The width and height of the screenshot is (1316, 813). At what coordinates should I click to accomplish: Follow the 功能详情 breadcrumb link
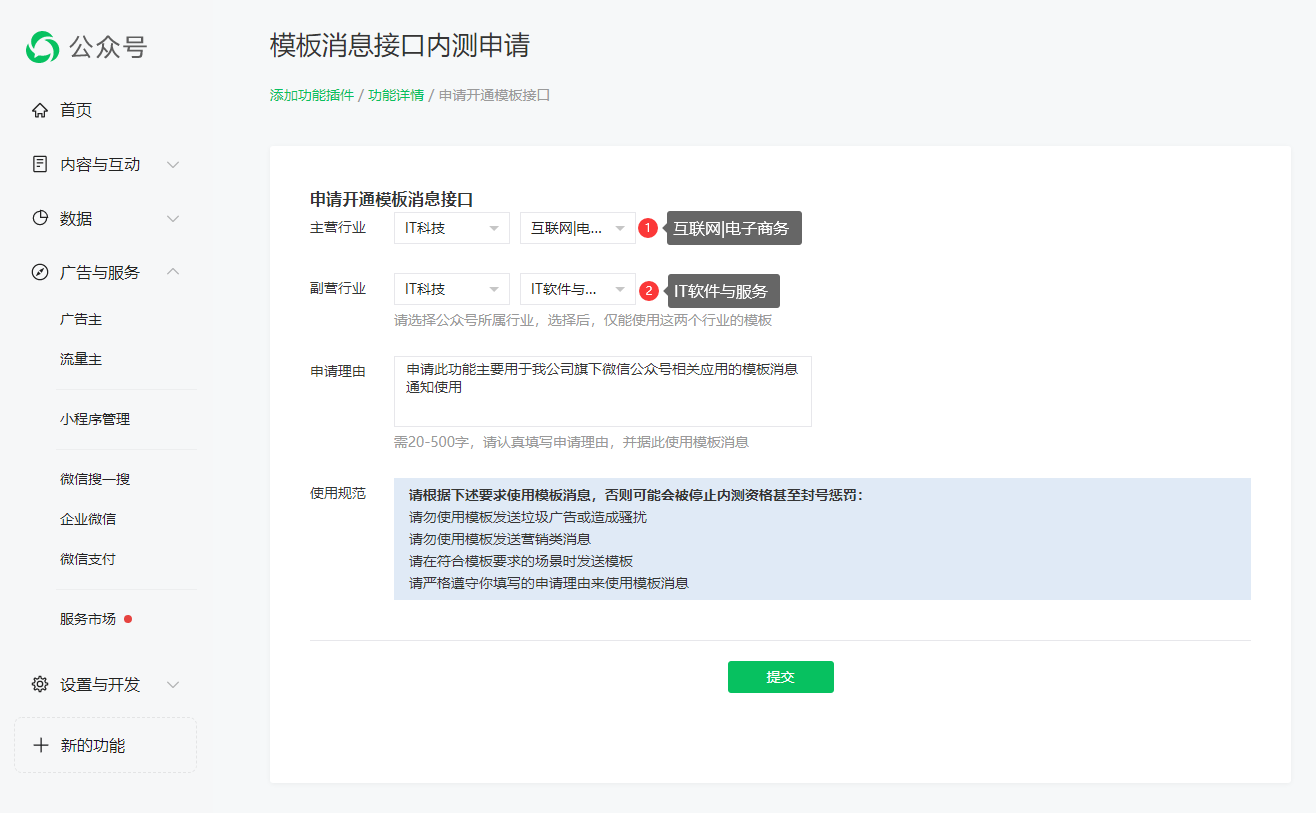click(x=396, y=95)
